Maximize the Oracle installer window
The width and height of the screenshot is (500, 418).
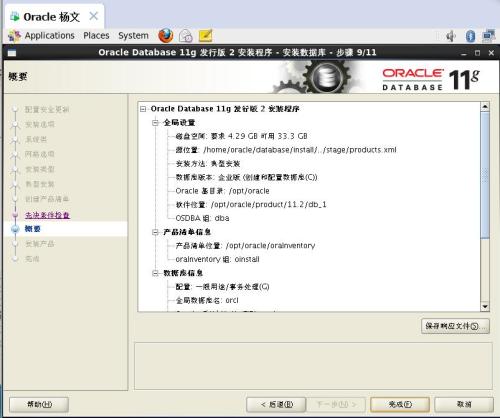tap(477, 53)
